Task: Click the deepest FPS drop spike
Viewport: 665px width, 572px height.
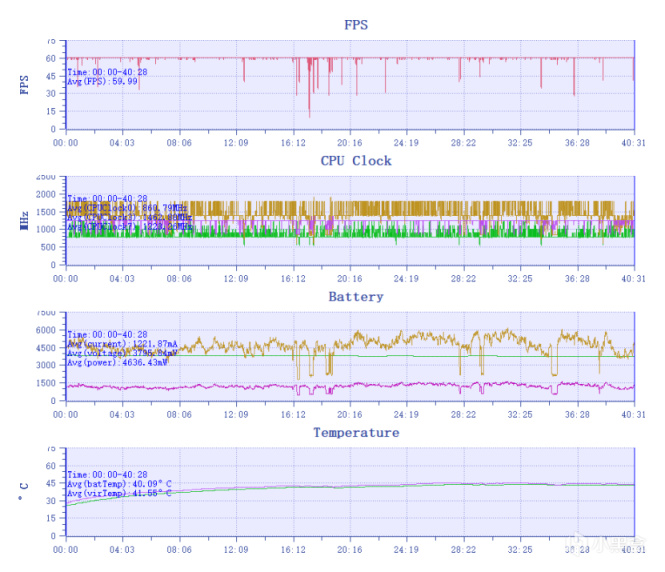Action: tap(309, 113)
